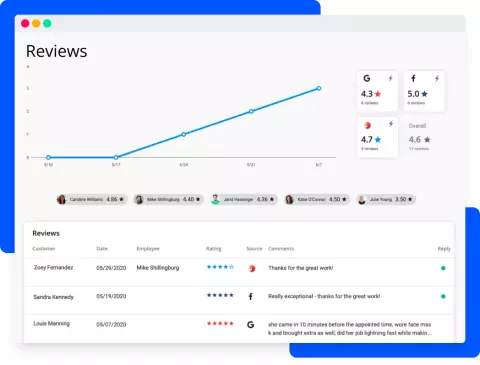Click the Google logo in the 4.3 rating card

pyautogui.click(x=367, y=78)
